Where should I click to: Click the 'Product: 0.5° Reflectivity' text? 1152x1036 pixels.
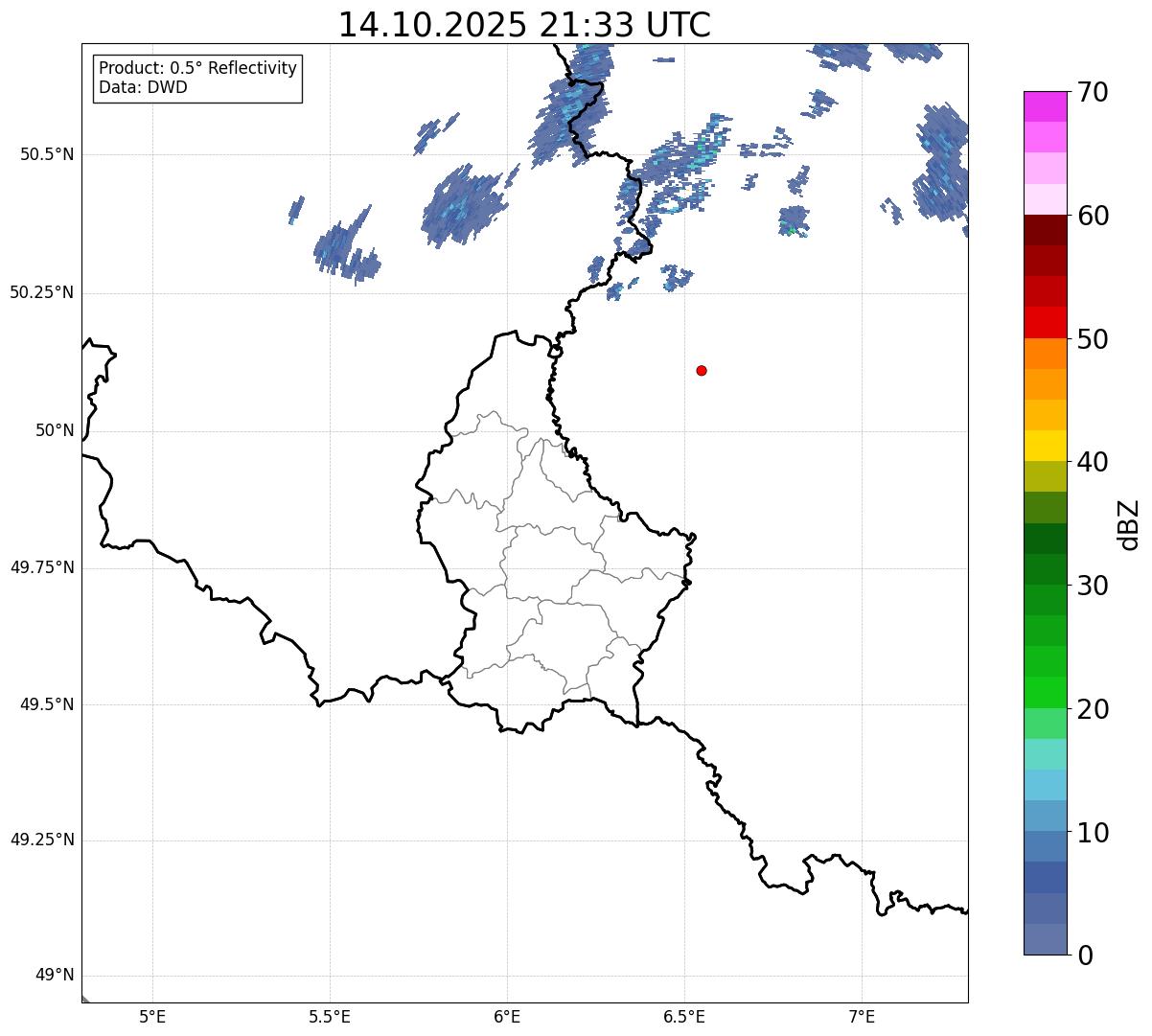[x=197, y=69]
